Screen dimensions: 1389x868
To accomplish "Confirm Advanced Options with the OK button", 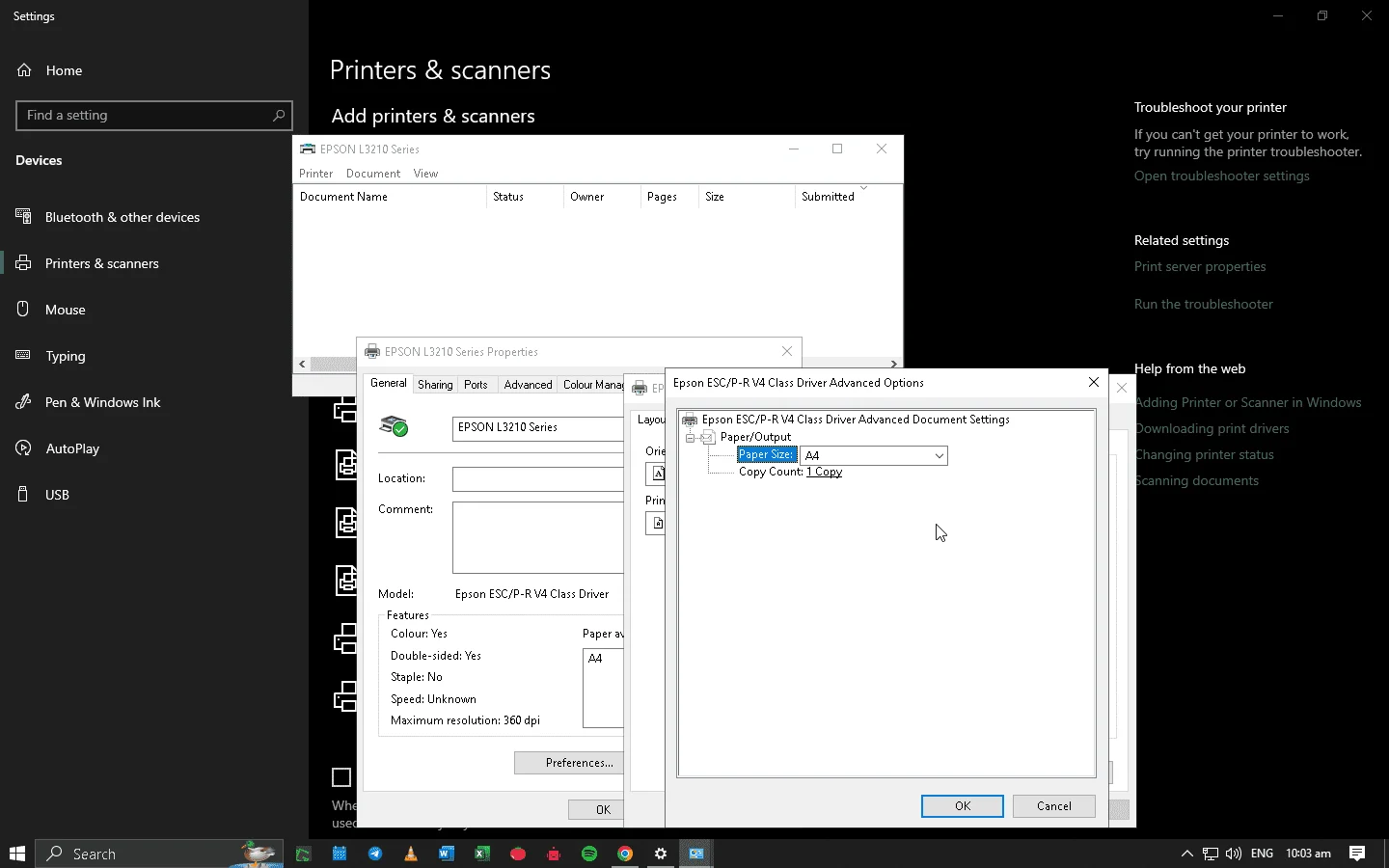I will (962, 806).
